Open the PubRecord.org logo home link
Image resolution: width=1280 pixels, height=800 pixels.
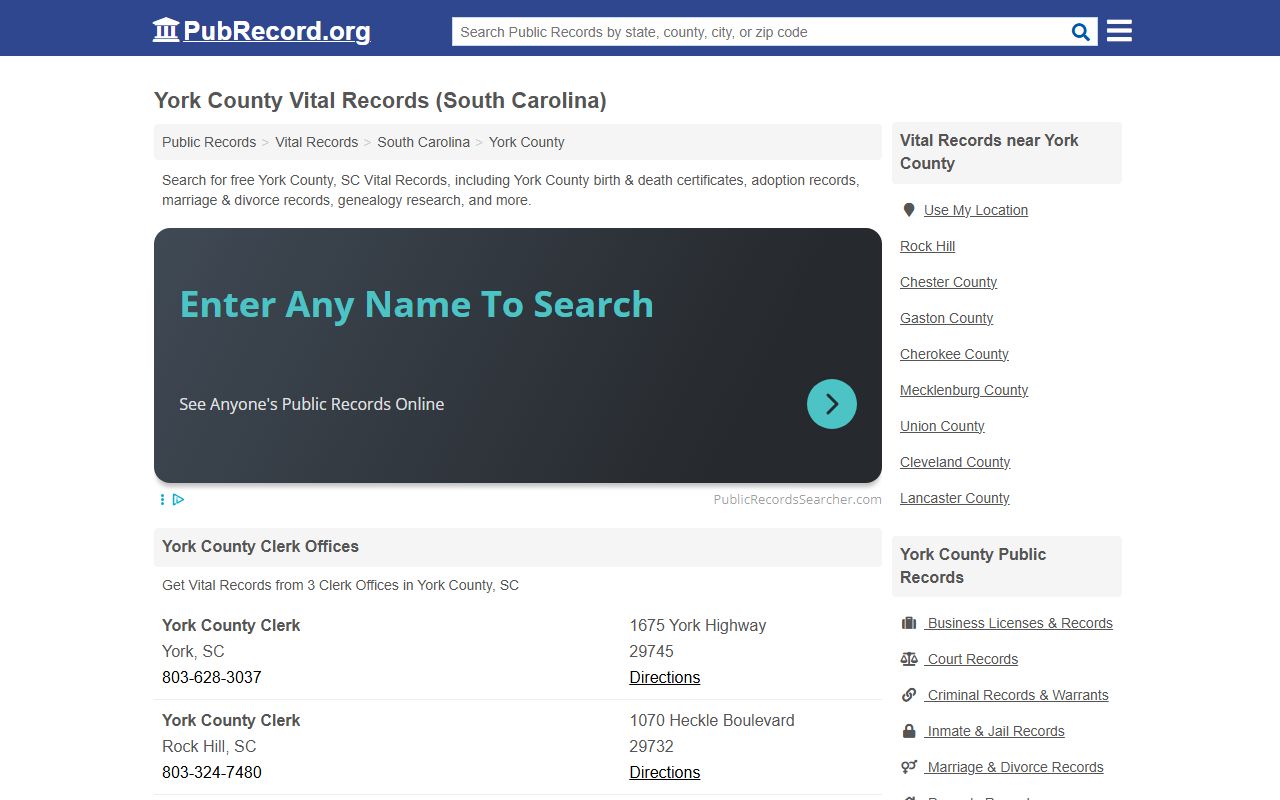coord(261,31)
